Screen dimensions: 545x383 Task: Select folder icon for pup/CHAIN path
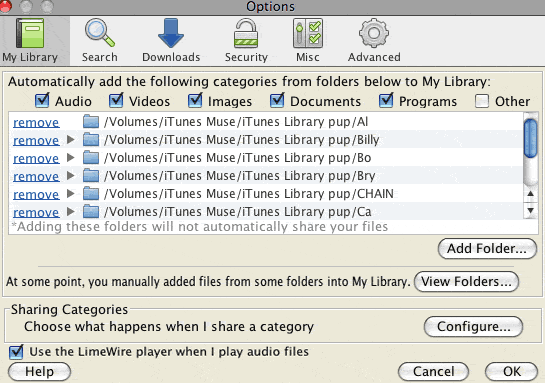pyautogui.click(x=91, y=193)
